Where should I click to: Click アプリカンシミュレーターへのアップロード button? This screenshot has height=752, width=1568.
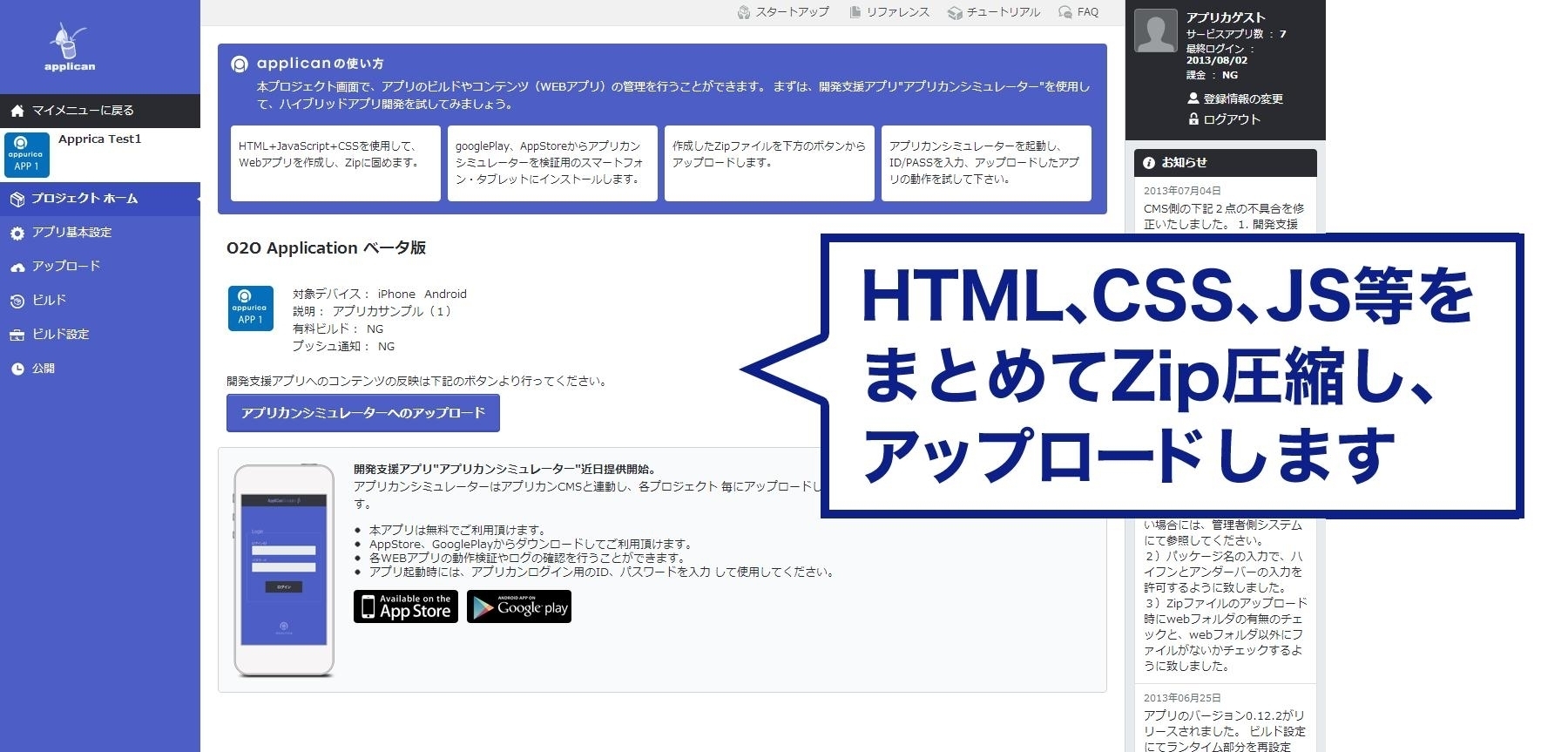click(363, 413)
